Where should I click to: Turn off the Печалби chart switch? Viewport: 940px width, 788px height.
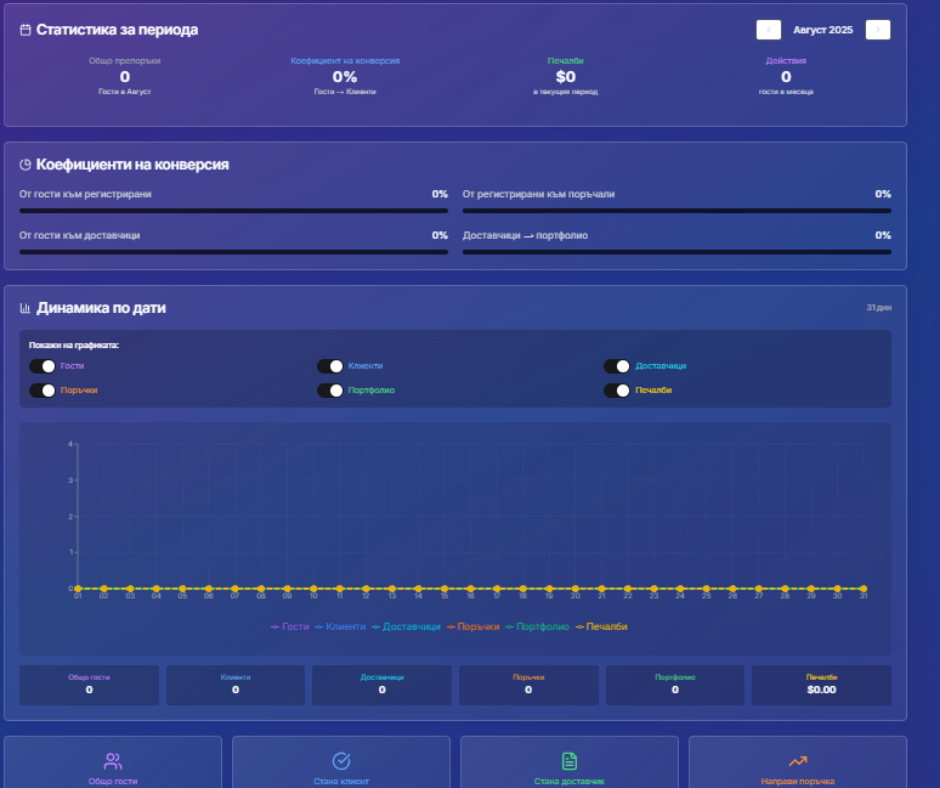617,391
